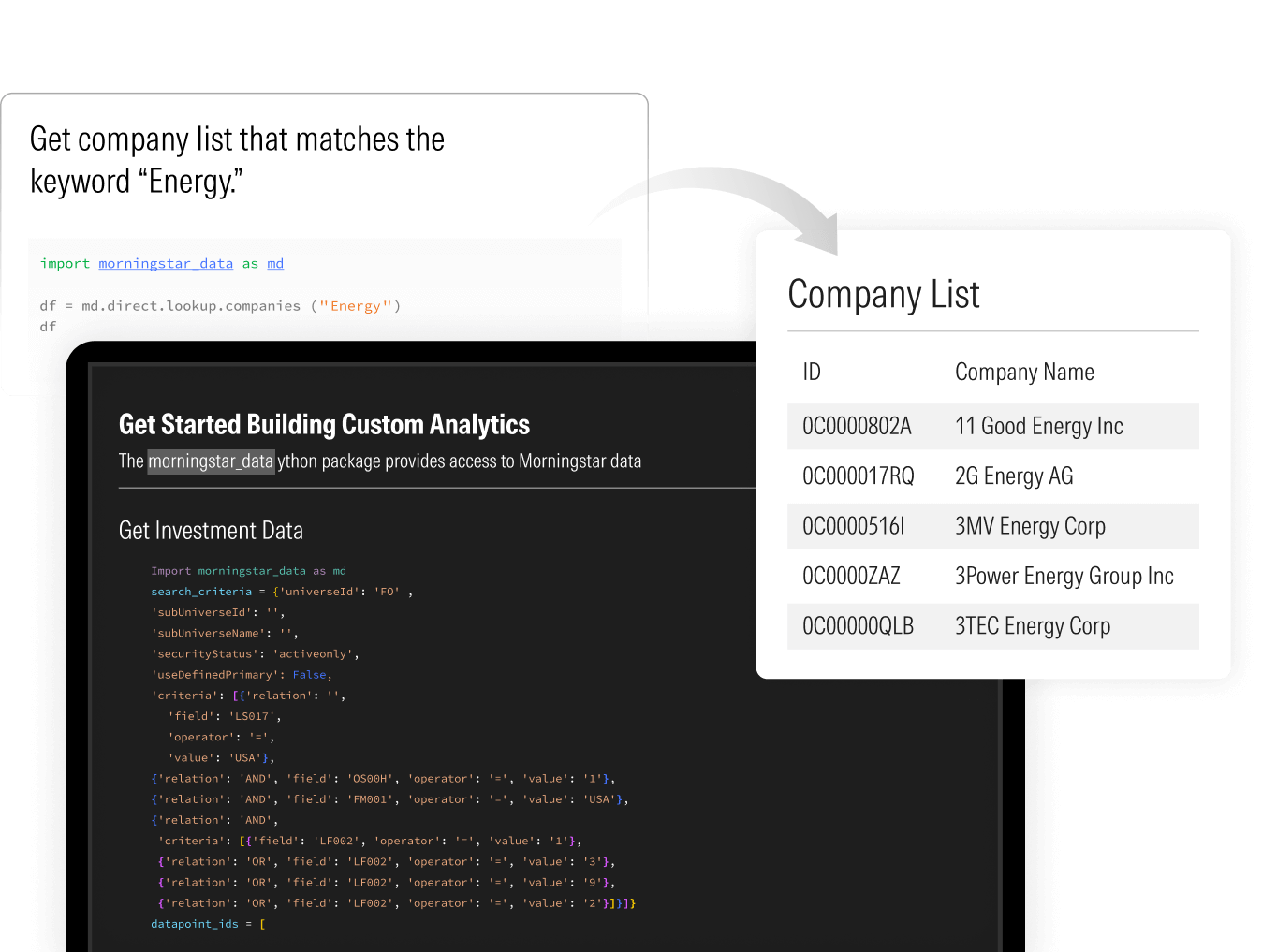1277x952 pixels.
Task: Click the 'md' alias link
Action: pyautogui.click(x=275, y=264)
